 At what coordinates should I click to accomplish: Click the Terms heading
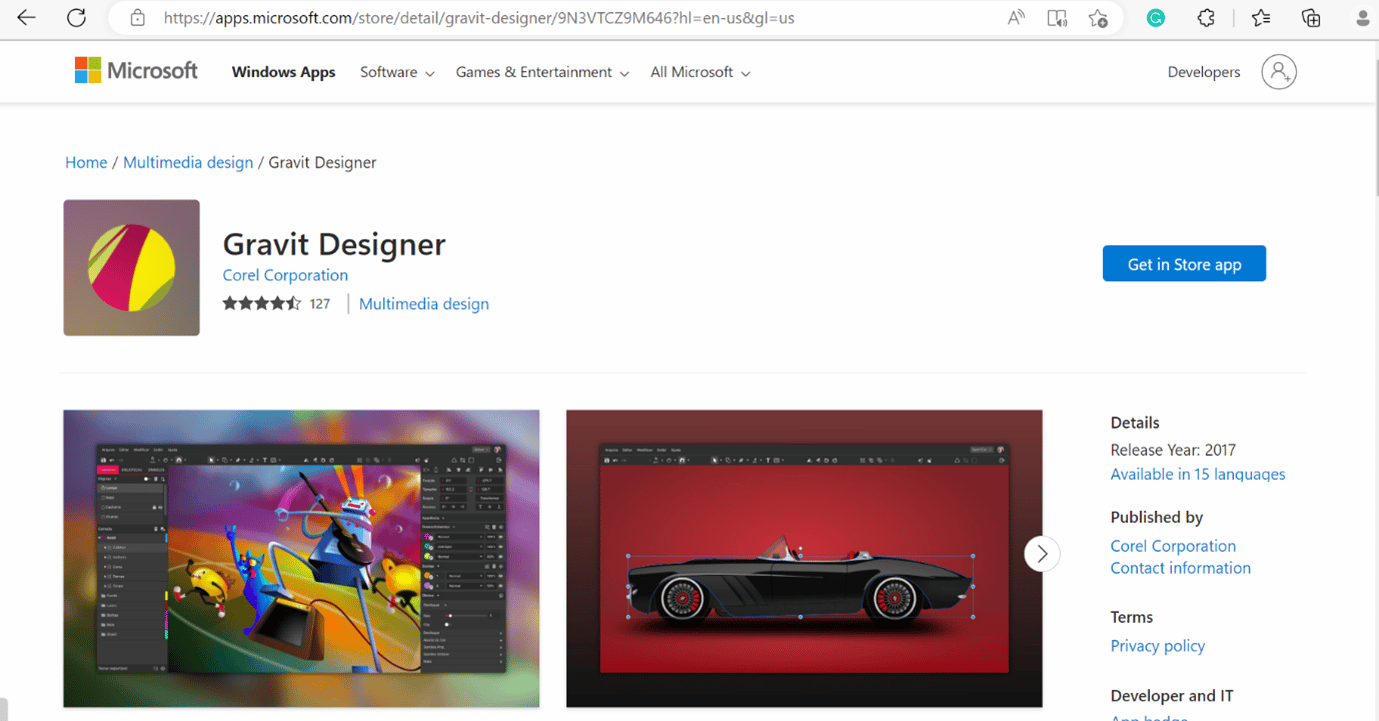1132,617
